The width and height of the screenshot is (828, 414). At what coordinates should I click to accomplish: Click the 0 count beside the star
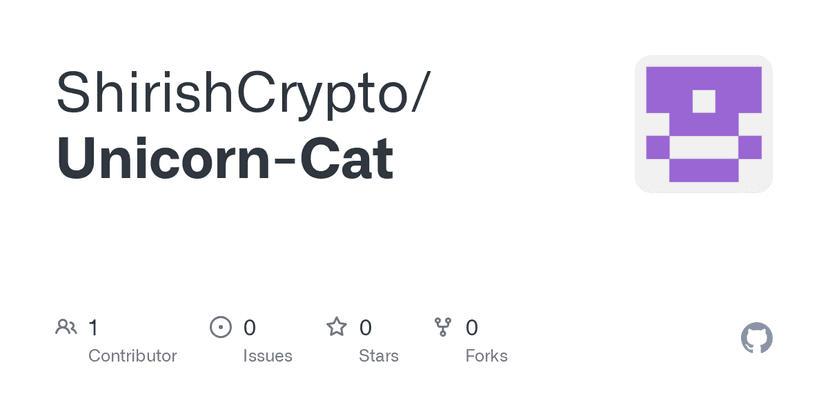pyautogui.click(x=366, y=327)
